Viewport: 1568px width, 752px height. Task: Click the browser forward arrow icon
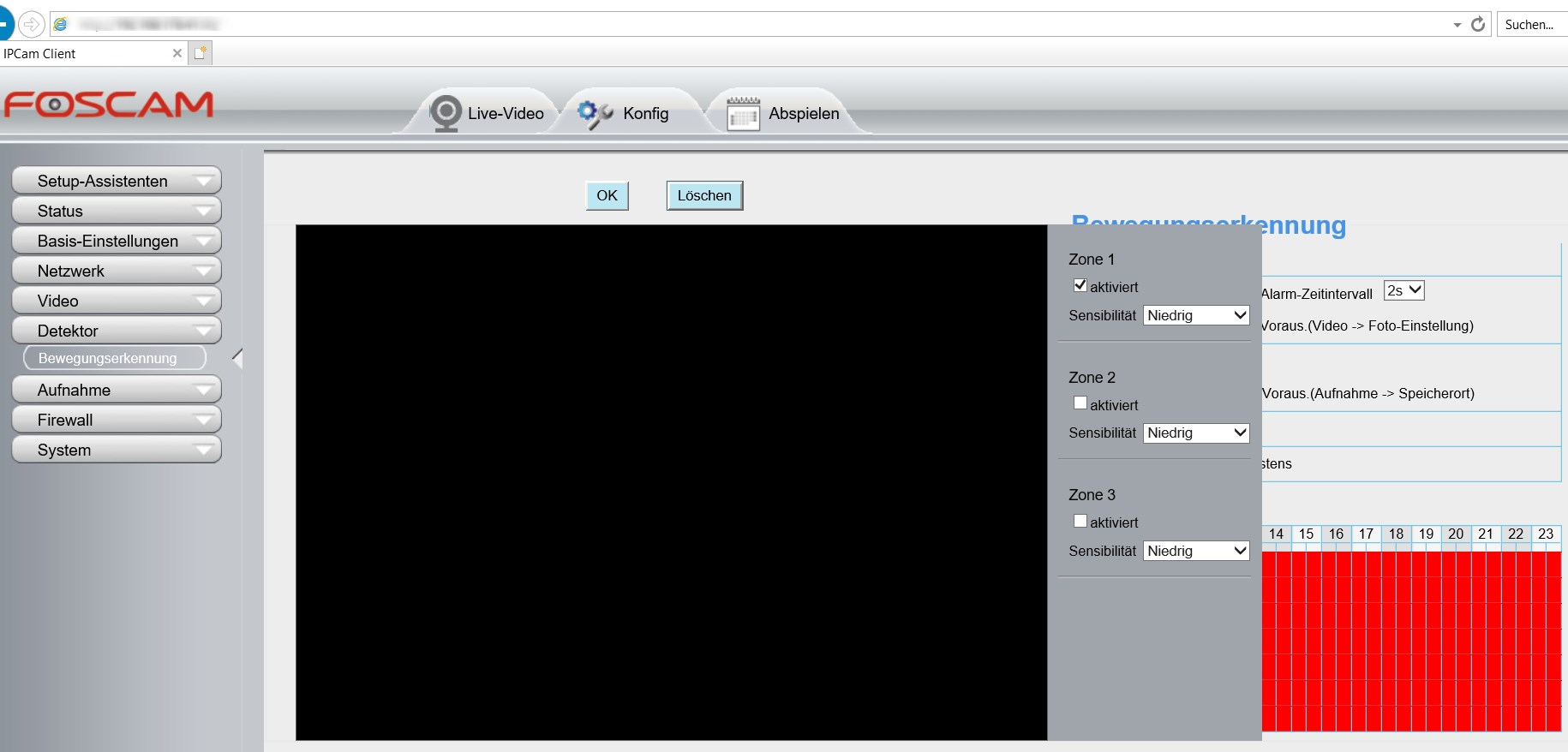32,24
